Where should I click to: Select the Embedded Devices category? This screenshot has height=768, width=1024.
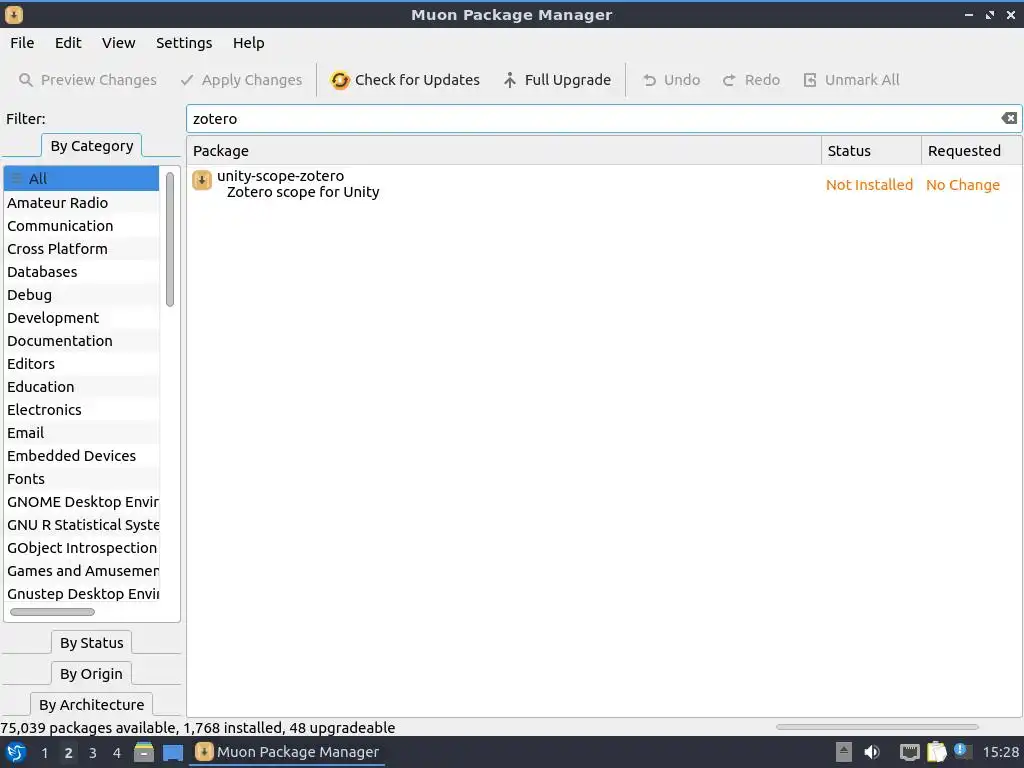click(82, 456)
